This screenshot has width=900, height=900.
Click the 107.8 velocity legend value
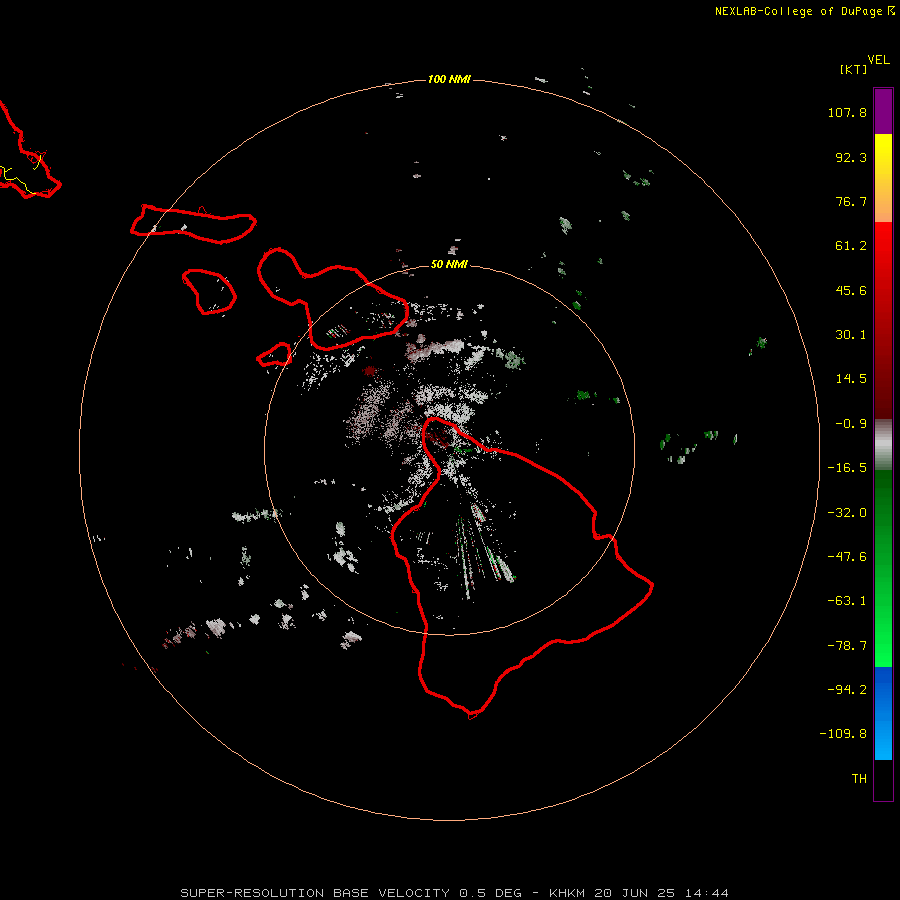[847, 112]
